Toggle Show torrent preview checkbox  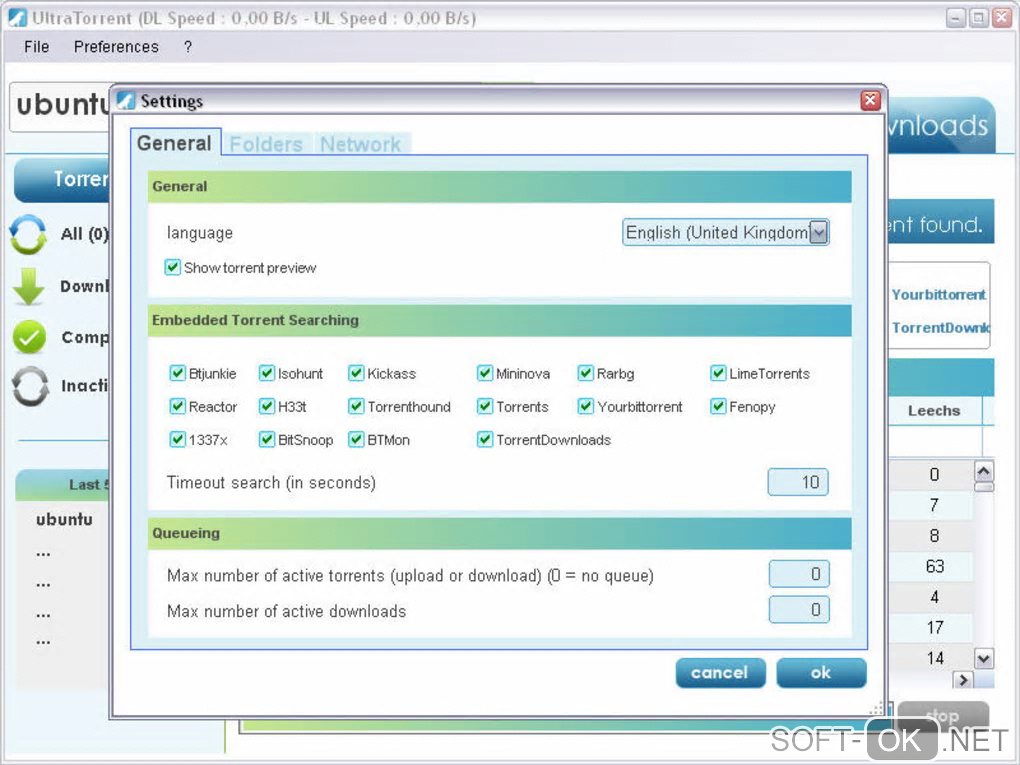pyautogui.click(x=172, y=267)
